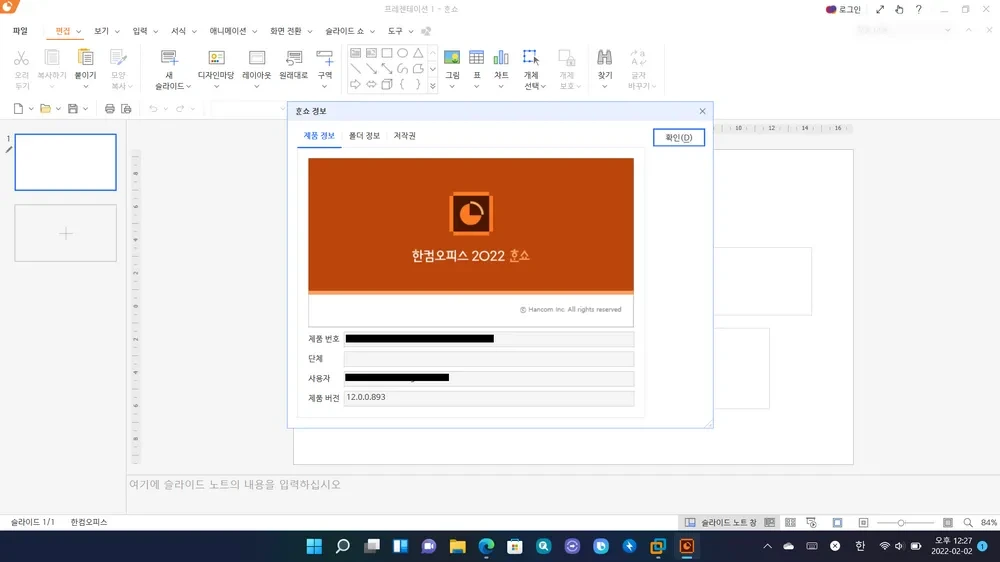The height and width of the screenshot is (562, 1000).
Task: Switch to 제품 정보 tab in dialog
Action: click(319, 136)
